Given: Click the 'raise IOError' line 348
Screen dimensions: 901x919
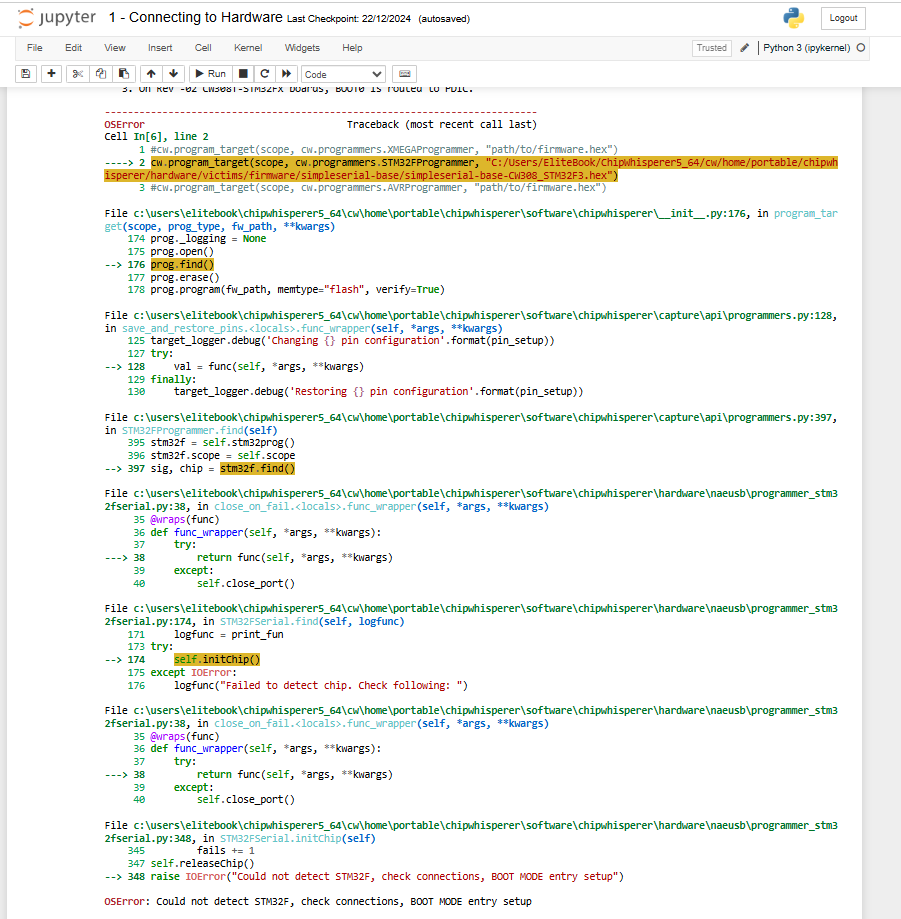Looking at the screenshot, I should coord(387,876).
